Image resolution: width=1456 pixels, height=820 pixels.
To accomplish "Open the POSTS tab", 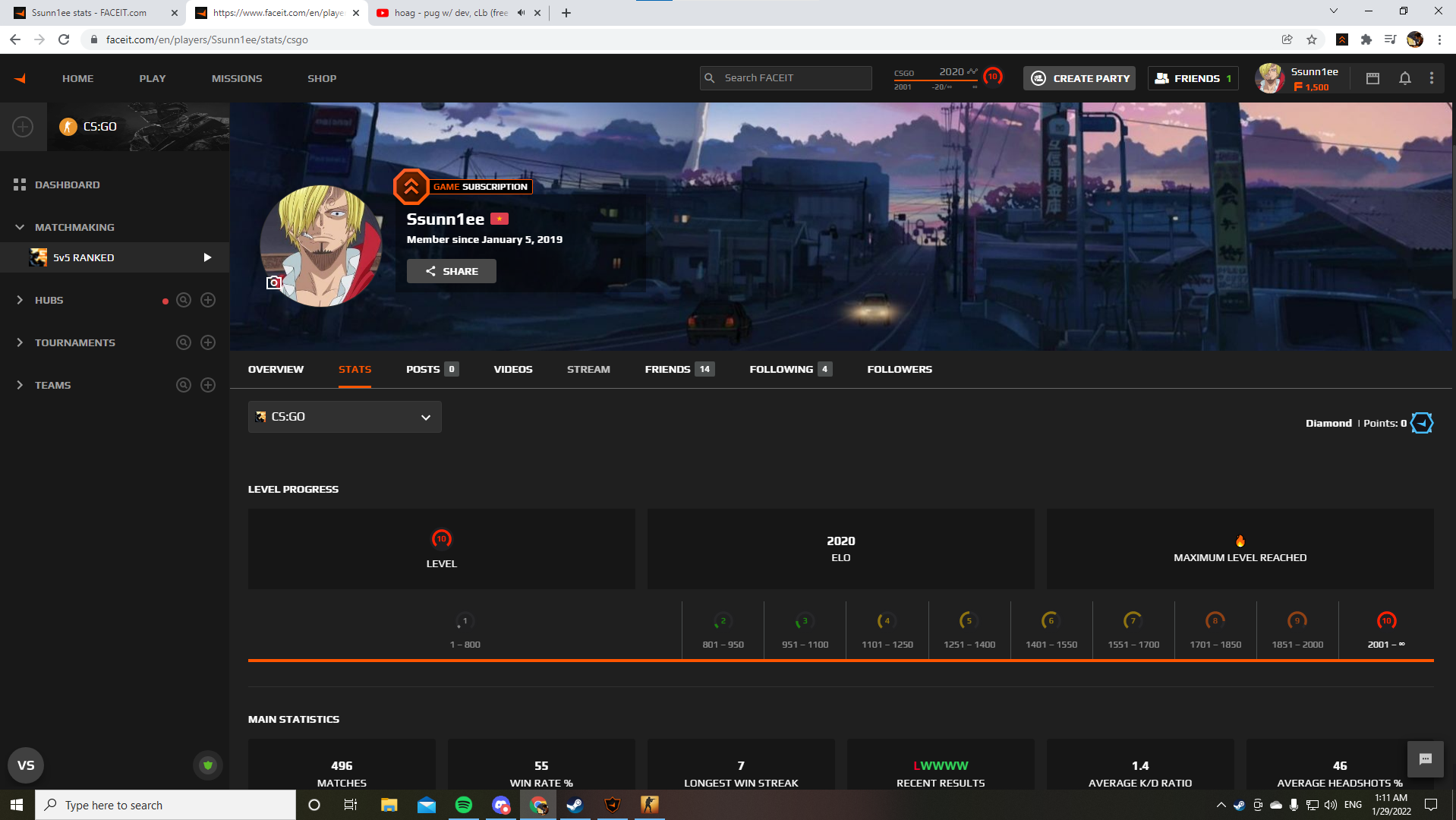I will coord(432,370).
